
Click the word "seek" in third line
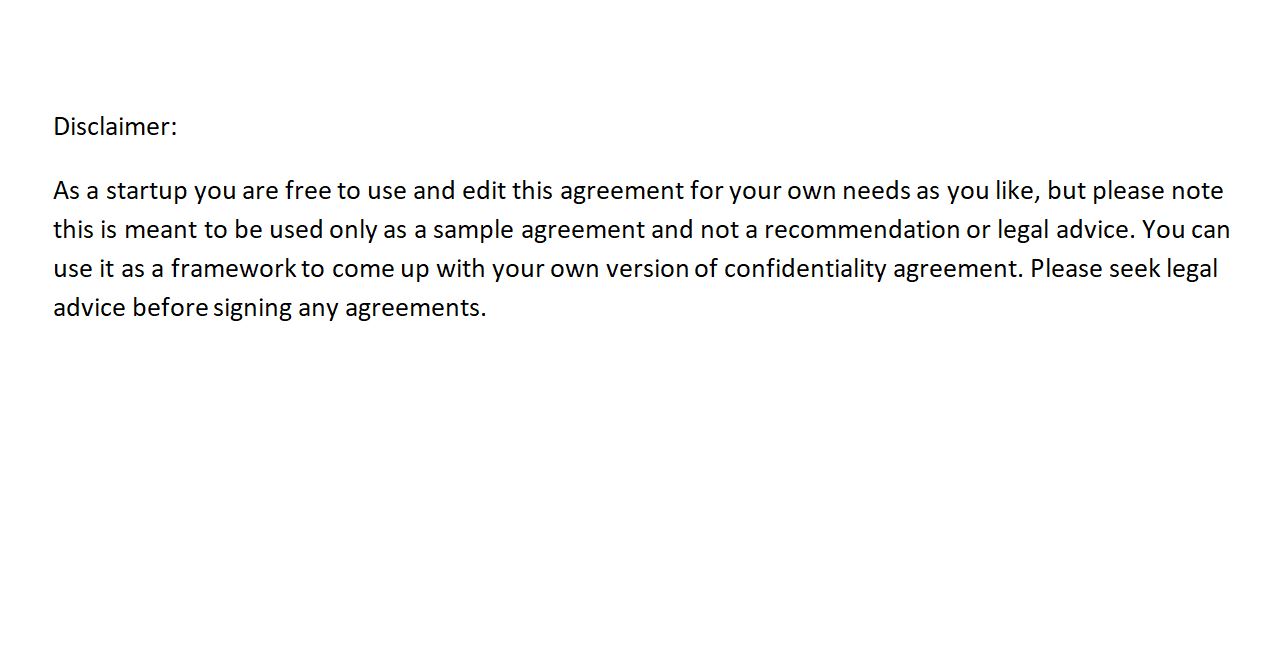(x=1135, y=268)
